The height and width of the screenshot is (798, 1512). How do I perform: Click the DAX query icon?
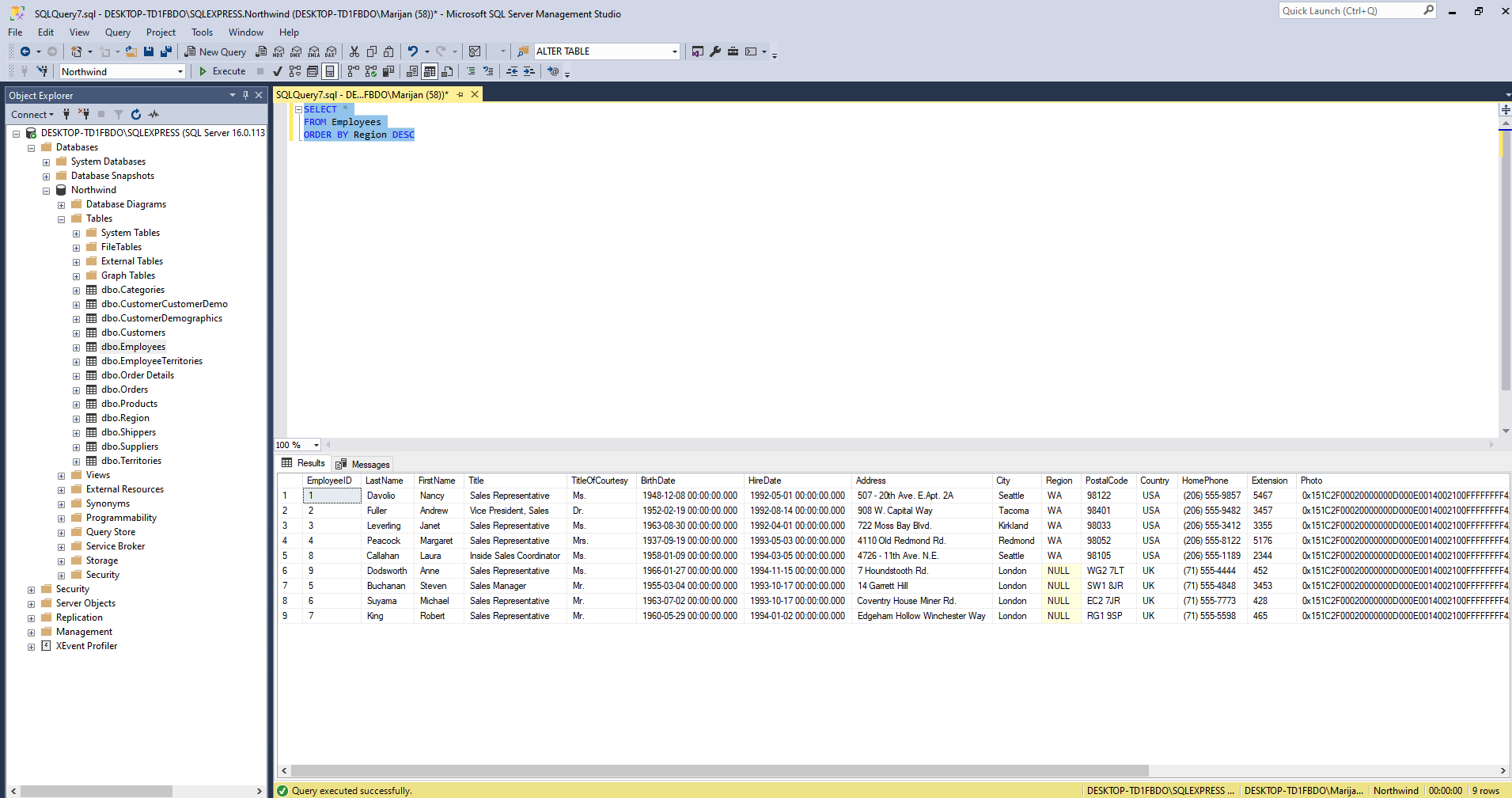tap(331, 51)
